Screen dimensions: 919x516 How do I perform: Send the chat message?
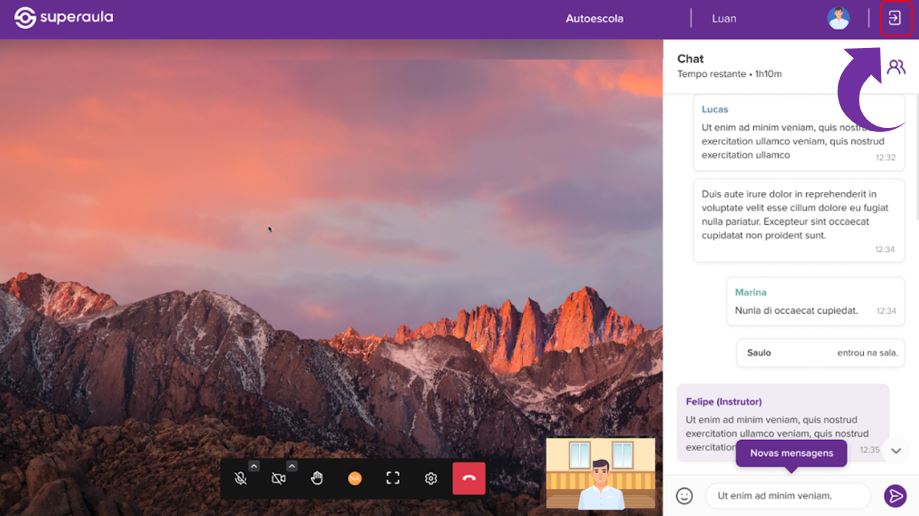tap(895, 495)
